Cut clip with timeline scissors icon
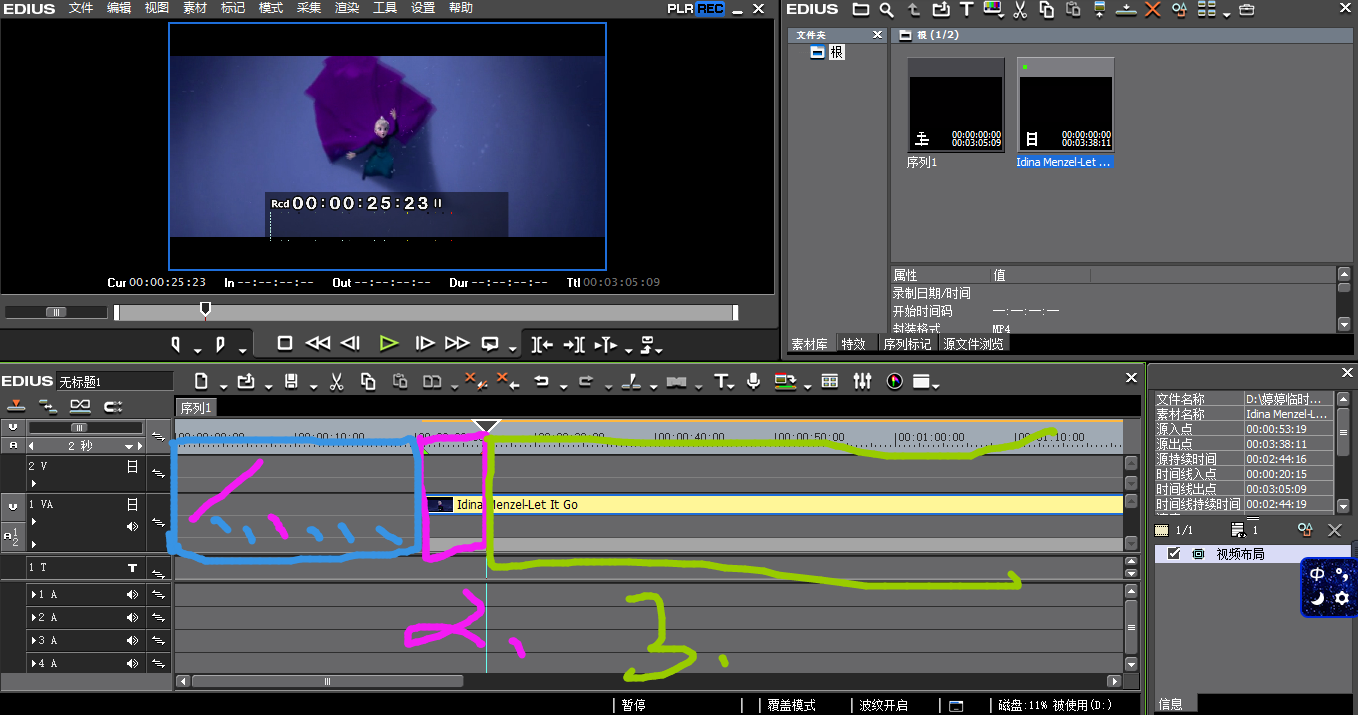 point(336,381)
